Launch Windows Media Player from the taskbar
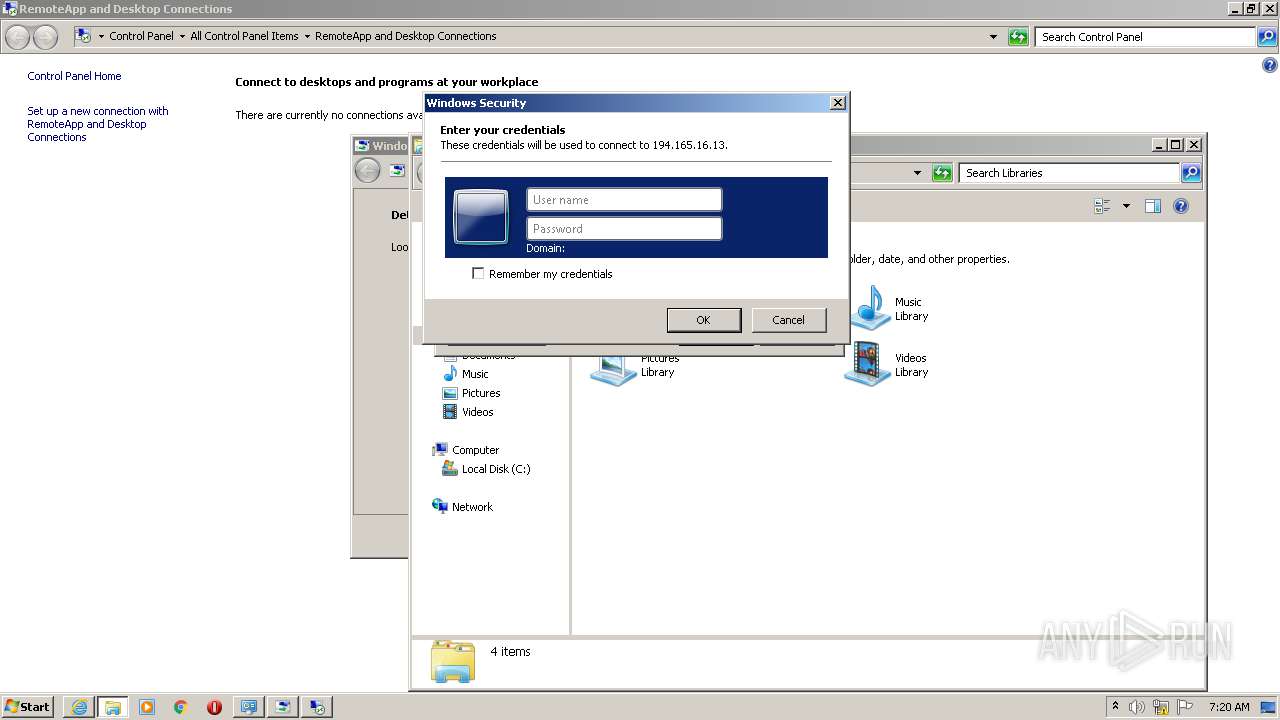Image resolution: width=1280 pixels, height=720 pixels. (147, 707)
